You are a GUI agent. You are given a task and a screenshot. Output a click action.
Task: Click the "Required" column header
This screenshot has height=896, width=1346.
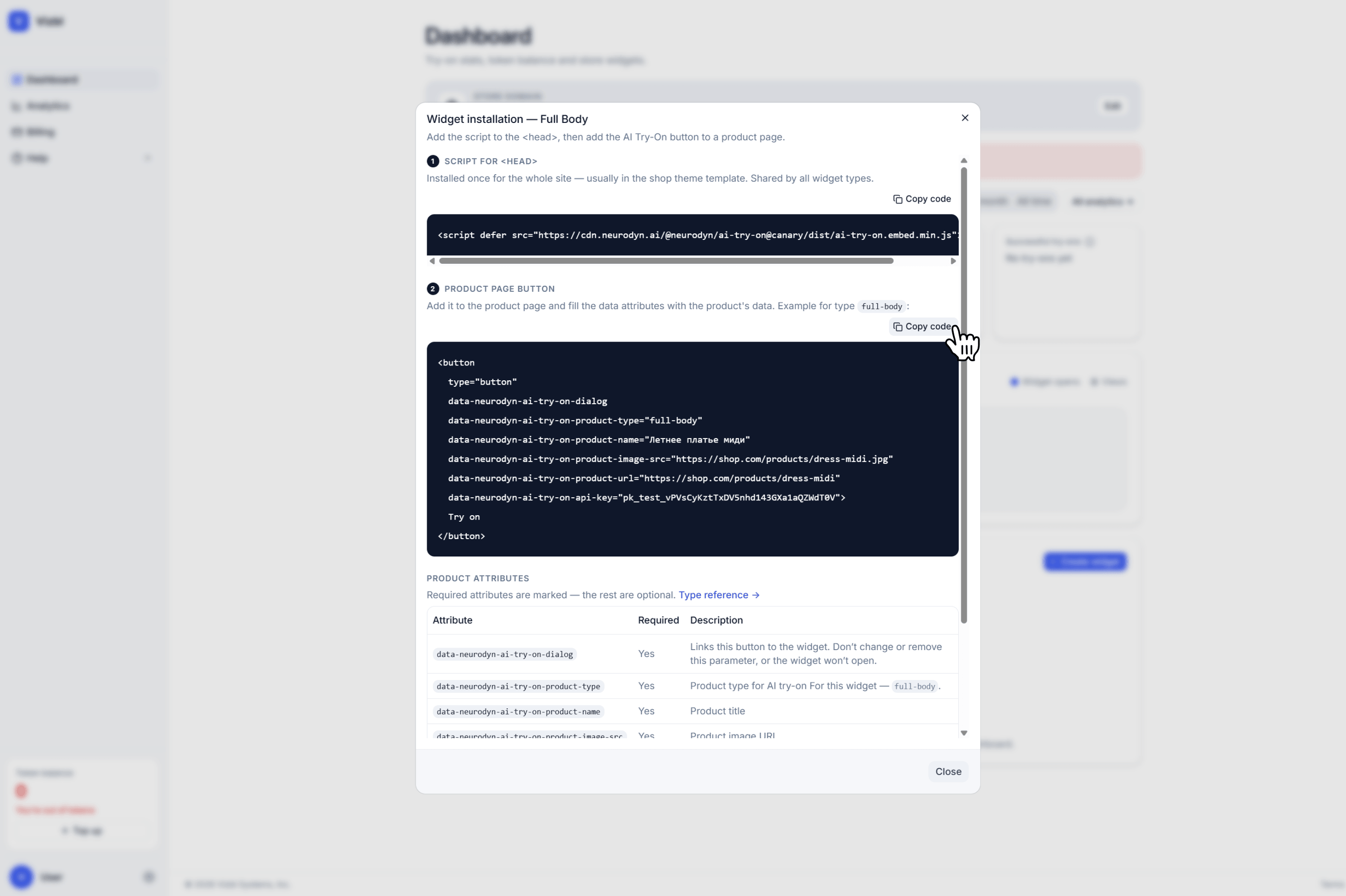point(658,620)
